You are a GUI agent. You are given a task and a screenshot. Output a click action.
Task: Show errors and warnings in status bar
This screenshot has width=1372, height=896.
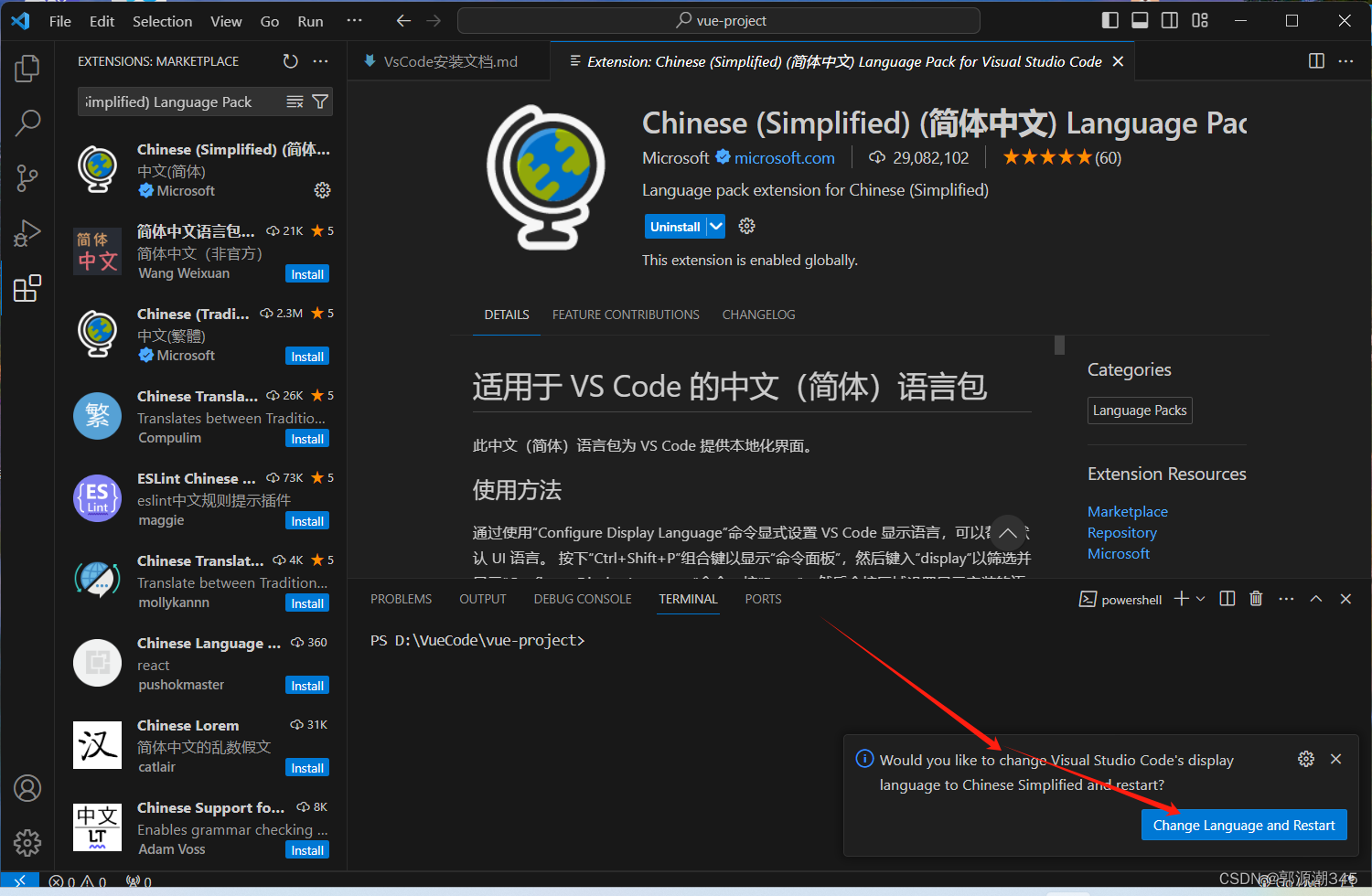(x=78, y=882)
